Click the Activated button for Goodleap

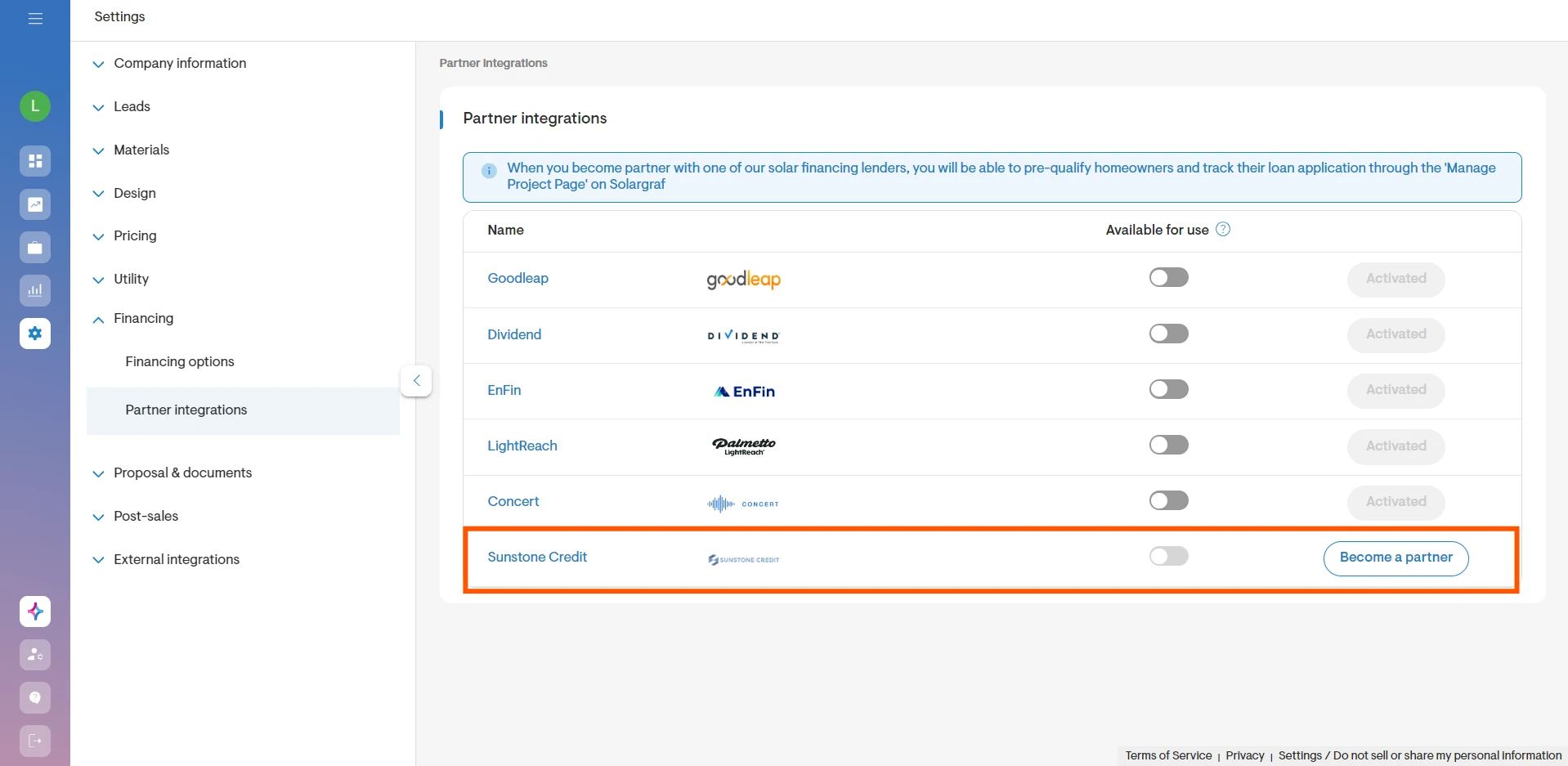point(1396,279)
